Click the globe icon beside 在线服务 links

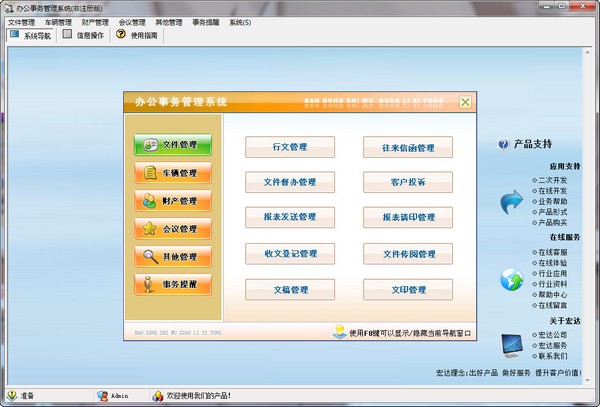pyautogui.click(x=512, y=279)
